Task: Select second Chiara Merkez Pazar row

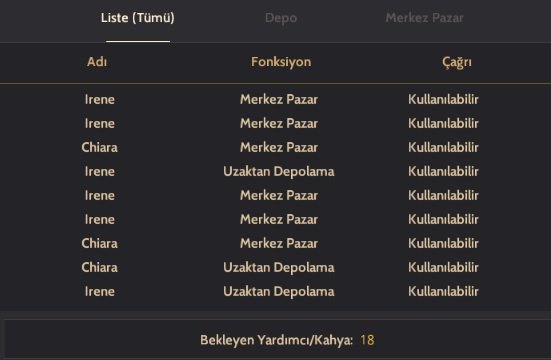Action: tap(276, 243)
